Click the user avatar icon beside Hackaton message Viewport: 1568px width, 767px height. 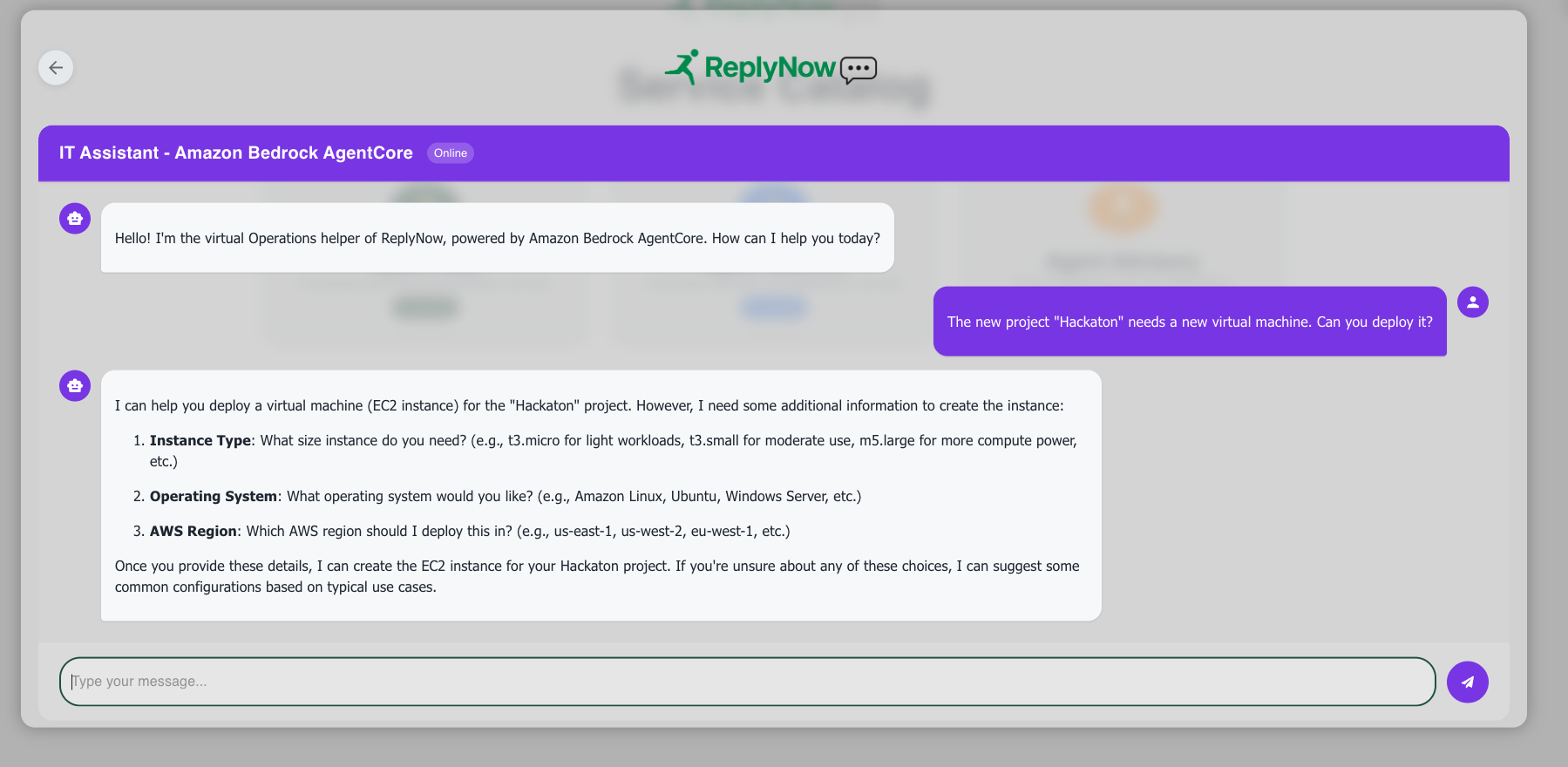click(1472, 302)
